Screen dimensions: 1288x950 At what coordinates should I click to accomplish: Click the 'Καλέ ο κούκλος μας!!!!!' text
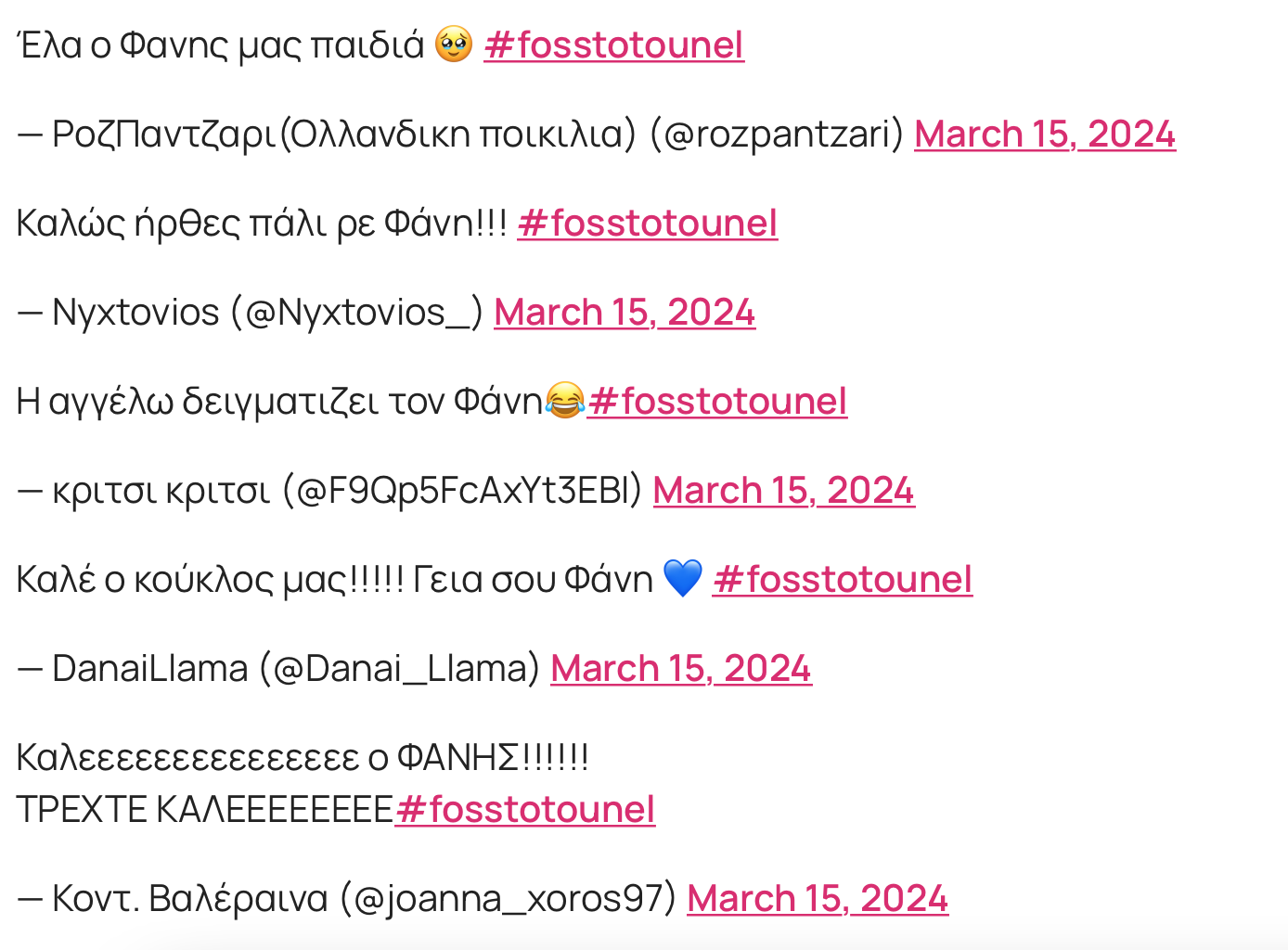210,579
